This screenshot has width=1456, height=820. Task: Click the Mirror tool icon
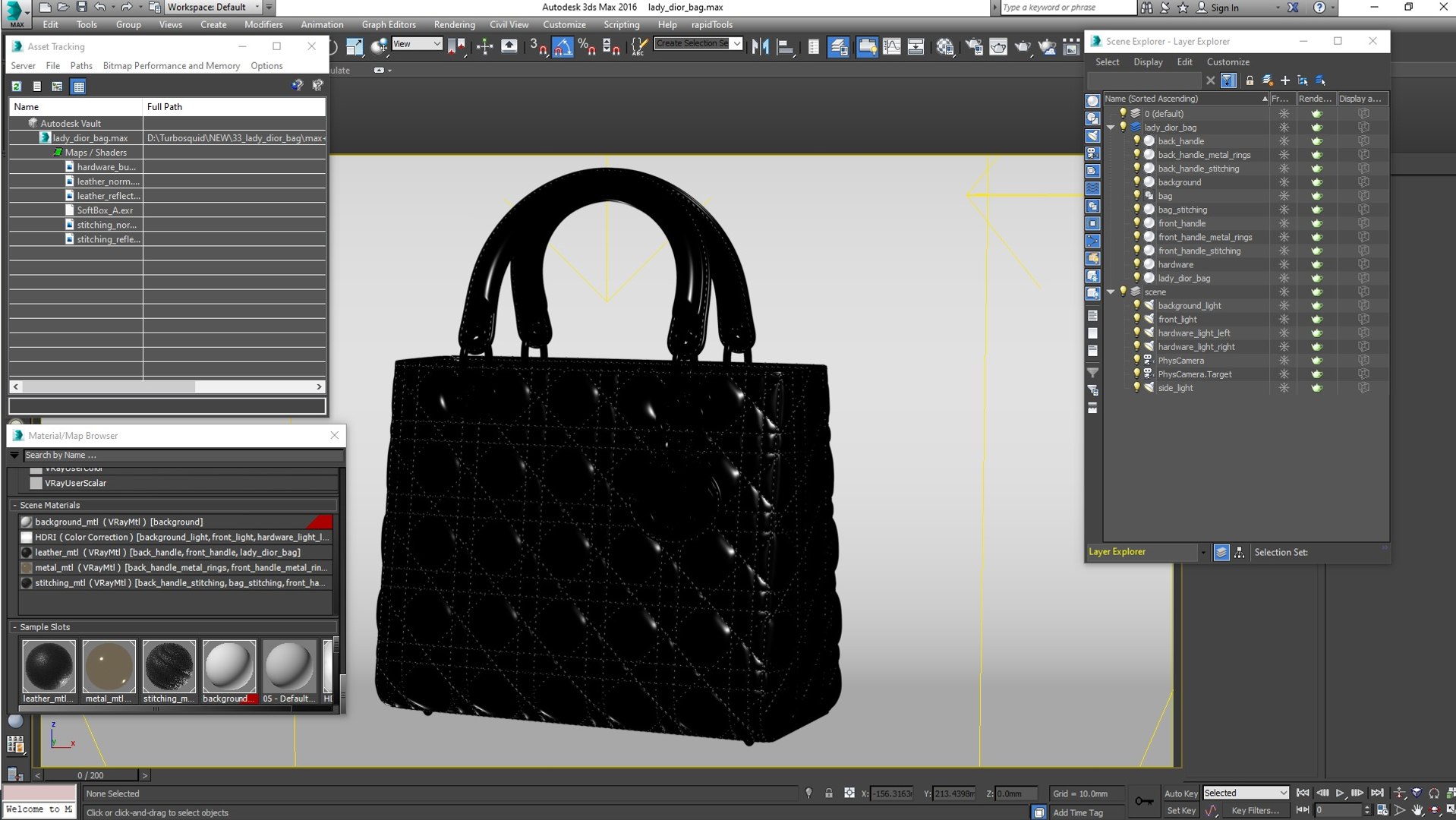coord(760,47)
